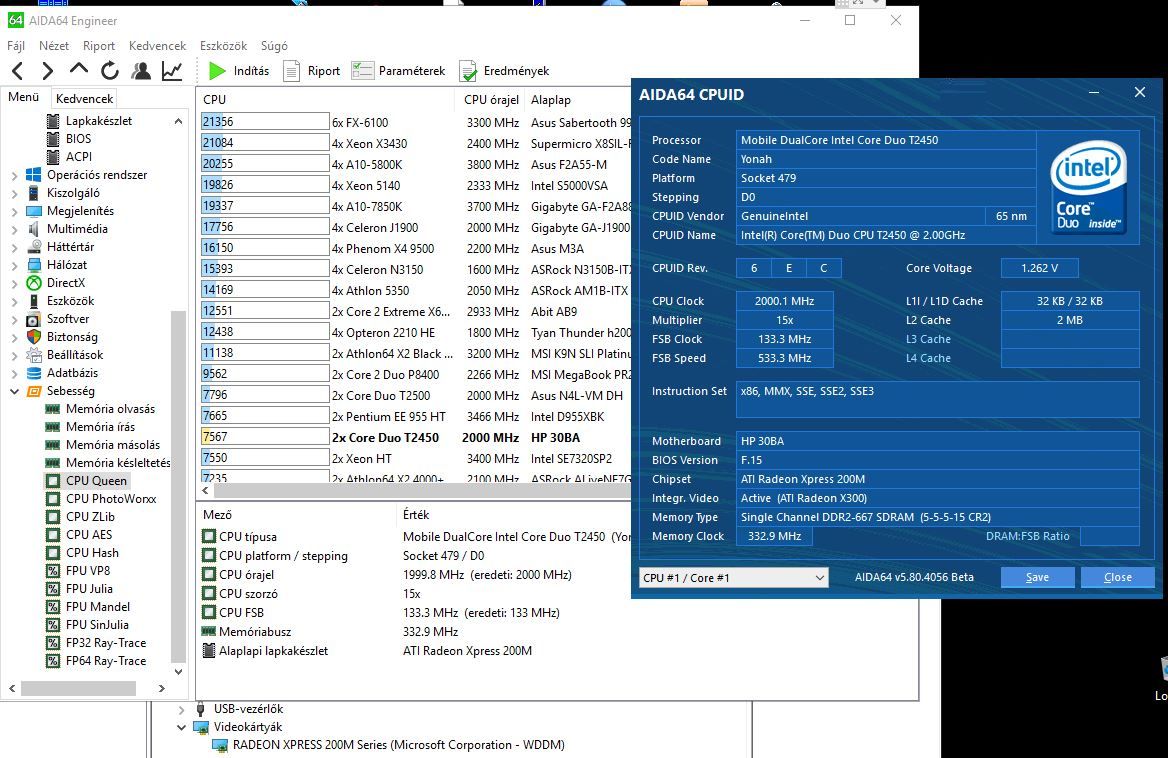The height and width of the screenshot is (758, 1168).
Task: Click the CPU column header
Action: (x=325, y=99)
